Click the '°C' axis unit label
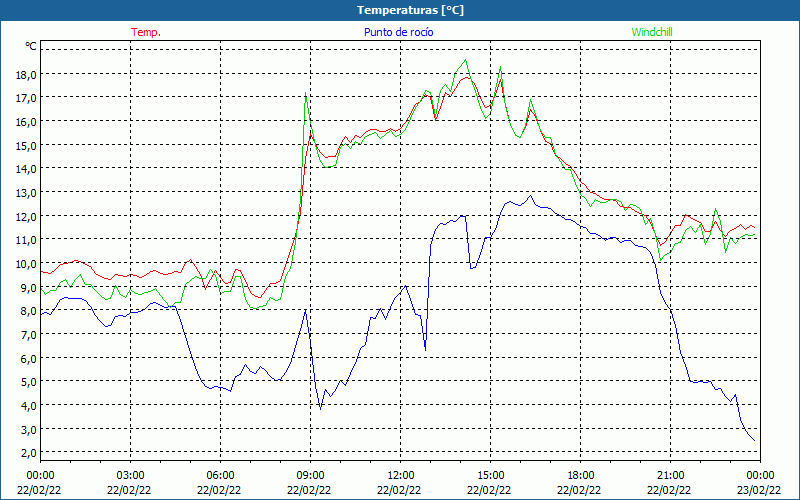 pyautogui.click(x=31, y=46)
